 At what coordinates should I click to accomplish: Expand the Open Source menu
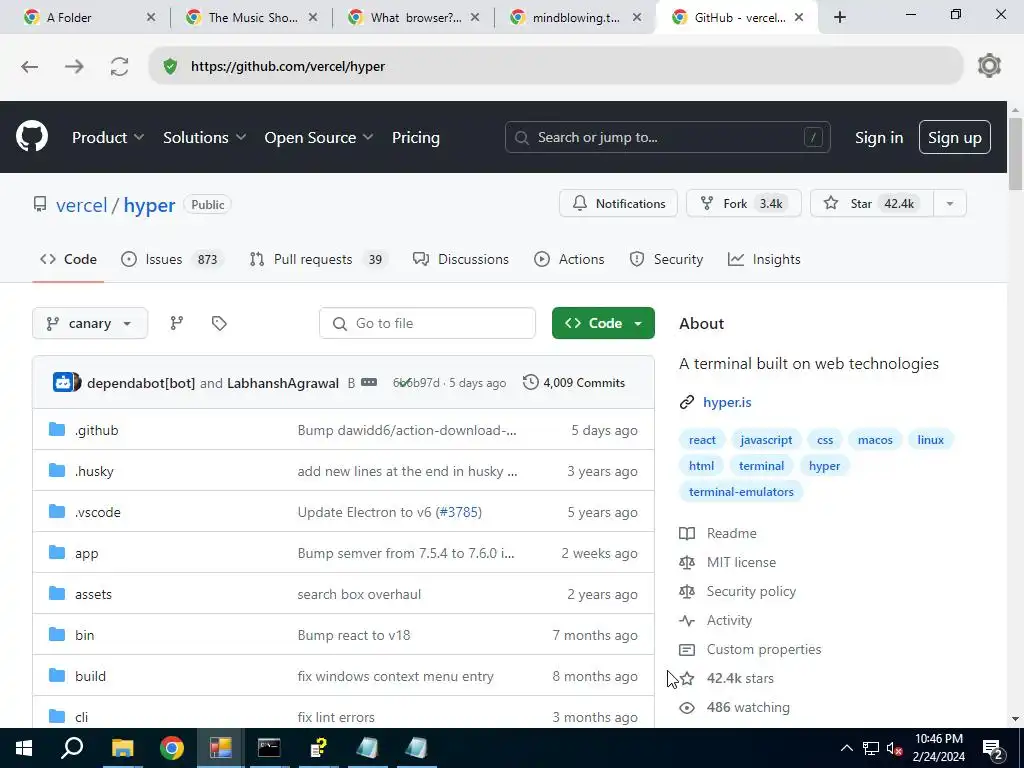319,137
